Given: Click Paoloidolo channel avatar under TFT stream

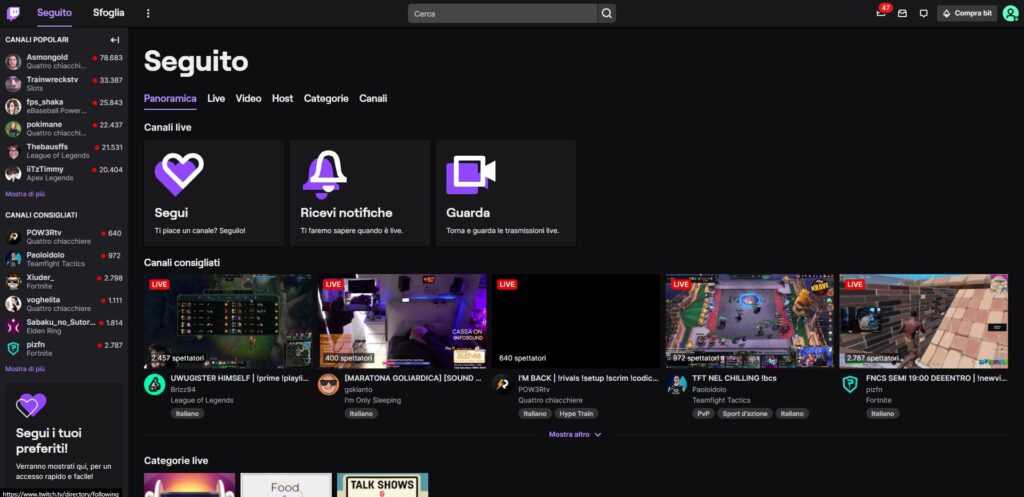Looking at the screenshot, I should coord(677,385).
